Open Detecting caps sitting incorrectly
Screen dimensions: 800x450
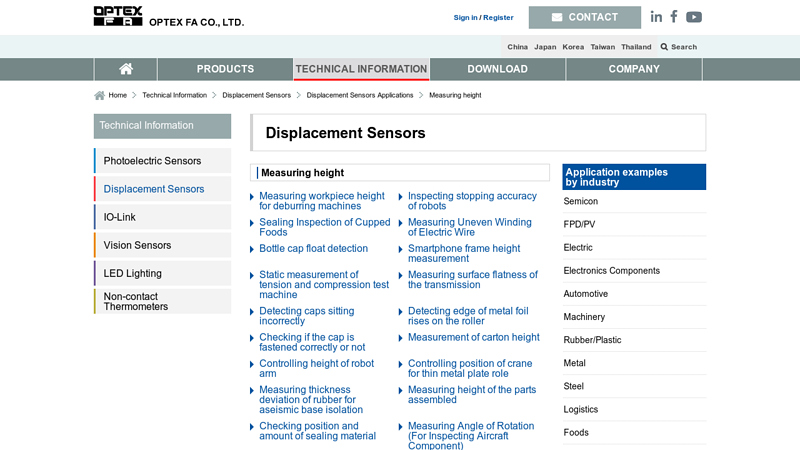pyautogui.click(x=307, y=316)
